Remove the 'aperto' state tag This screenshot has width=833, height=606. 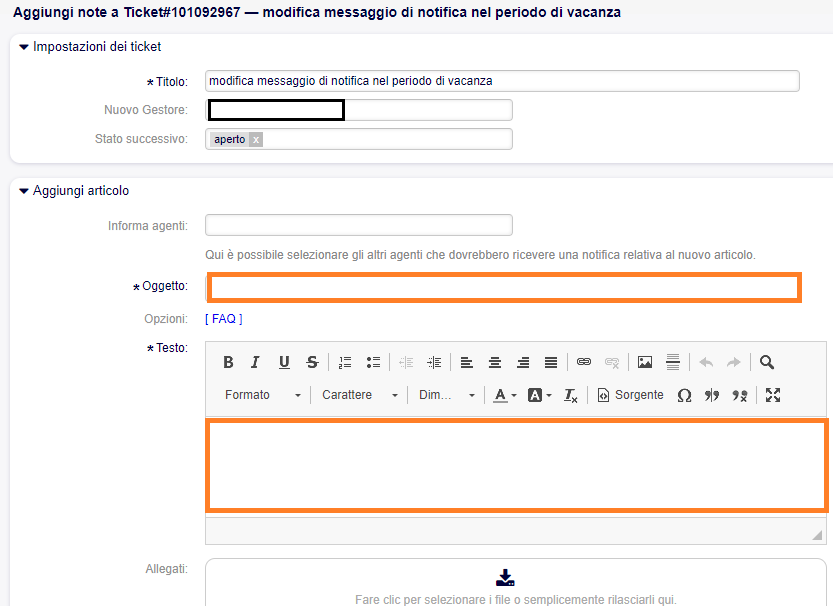click(255, 139)
